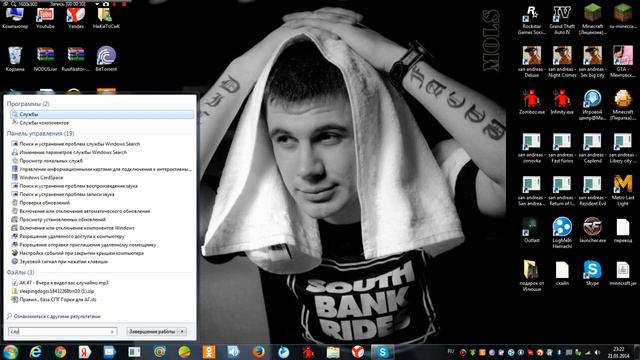Open the taskbar clock showing 23:22

point(619,352)
